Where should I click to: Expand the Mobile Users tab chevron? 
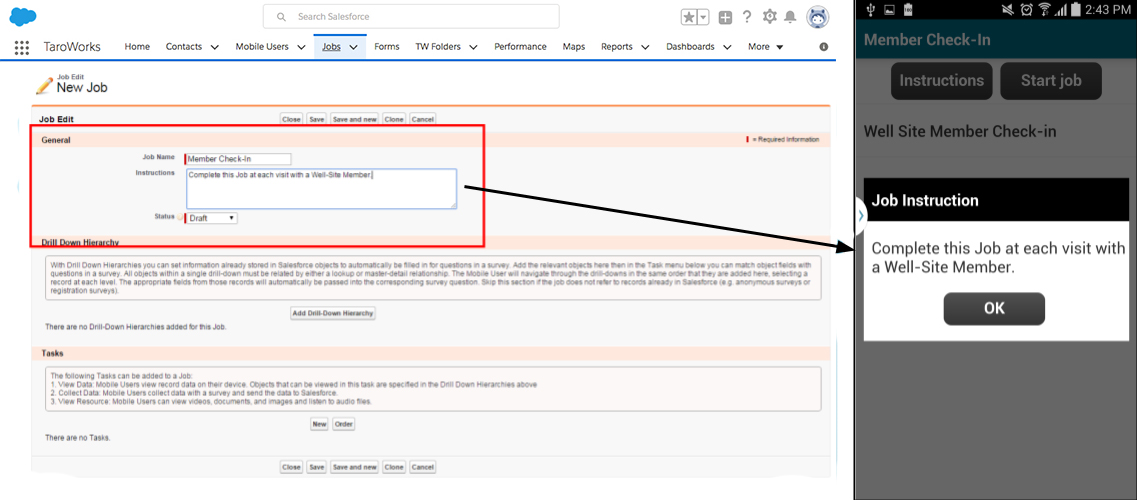coord(301,47)
